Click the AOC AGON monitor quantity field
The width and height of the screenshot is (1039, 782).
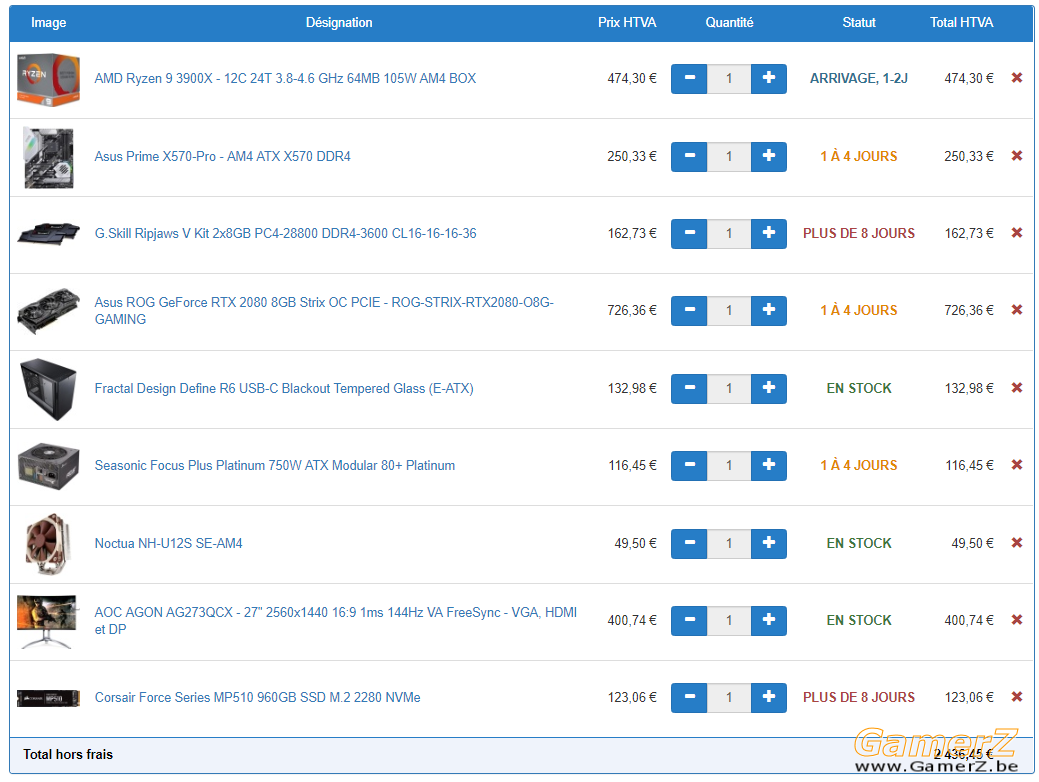pyautogui.click(x=729, y=620)
